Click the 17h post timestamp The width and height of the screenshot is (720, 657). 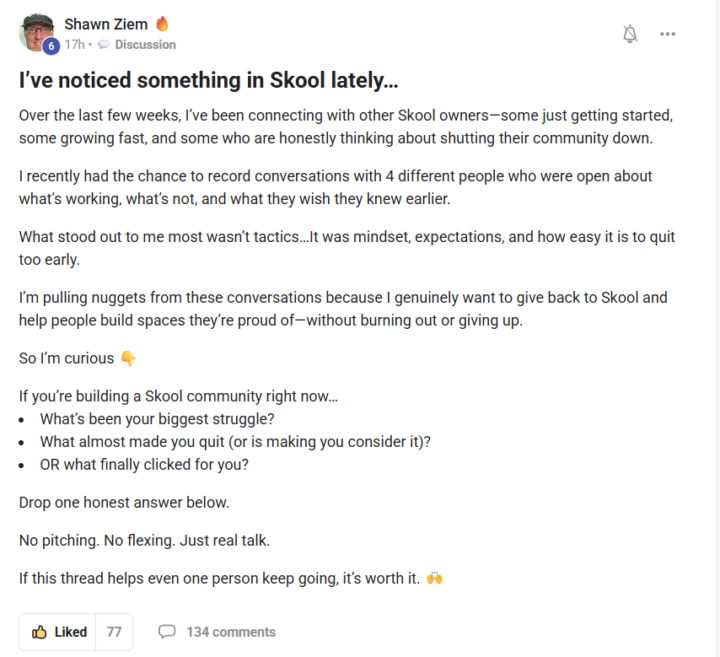point(73,45)
